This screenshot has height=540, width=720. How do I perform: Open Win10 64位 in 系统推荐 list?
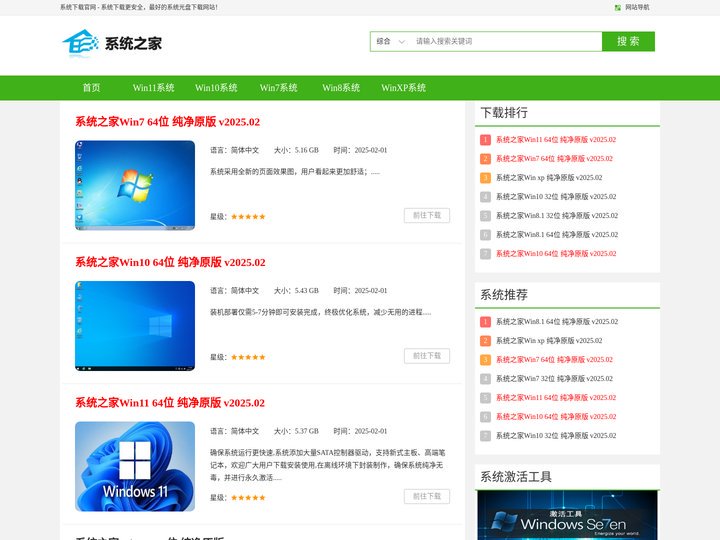pos(556,416)
